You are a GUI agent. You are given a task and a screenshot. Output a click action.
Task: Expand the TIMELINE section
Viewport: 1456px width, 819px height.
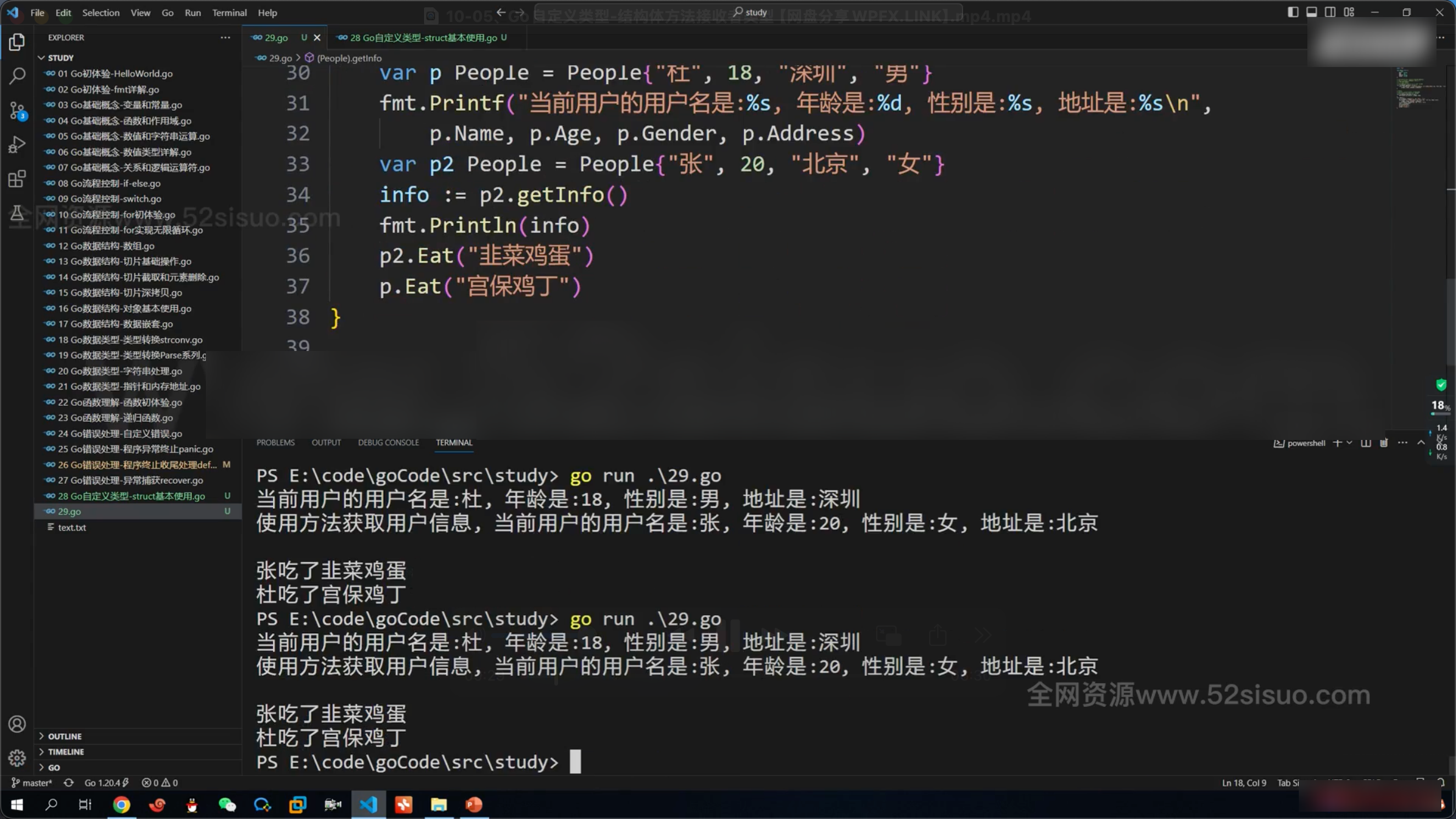pyautogui.click(x=66, y=751)
